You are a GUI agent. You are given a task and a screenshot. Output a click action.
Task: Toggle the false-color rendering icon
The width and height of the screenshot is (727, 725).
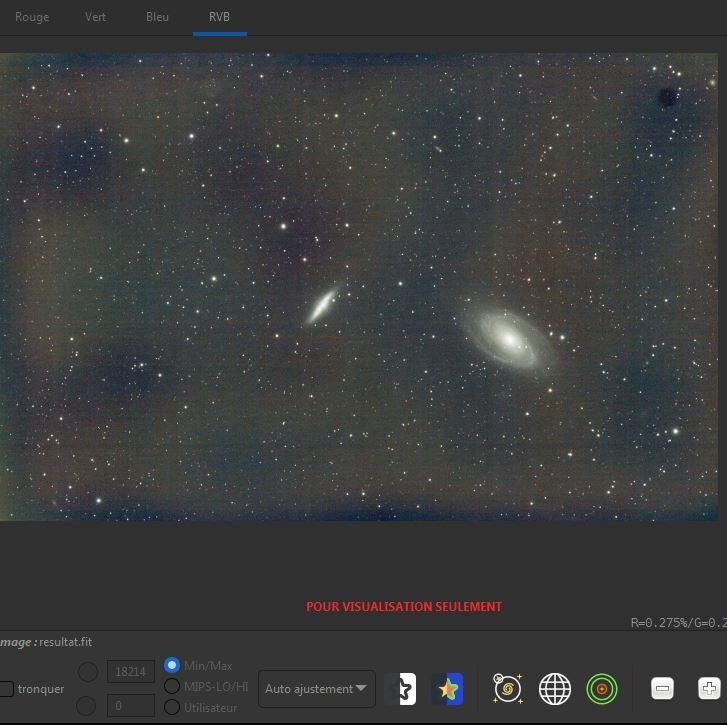coord(447,689)
